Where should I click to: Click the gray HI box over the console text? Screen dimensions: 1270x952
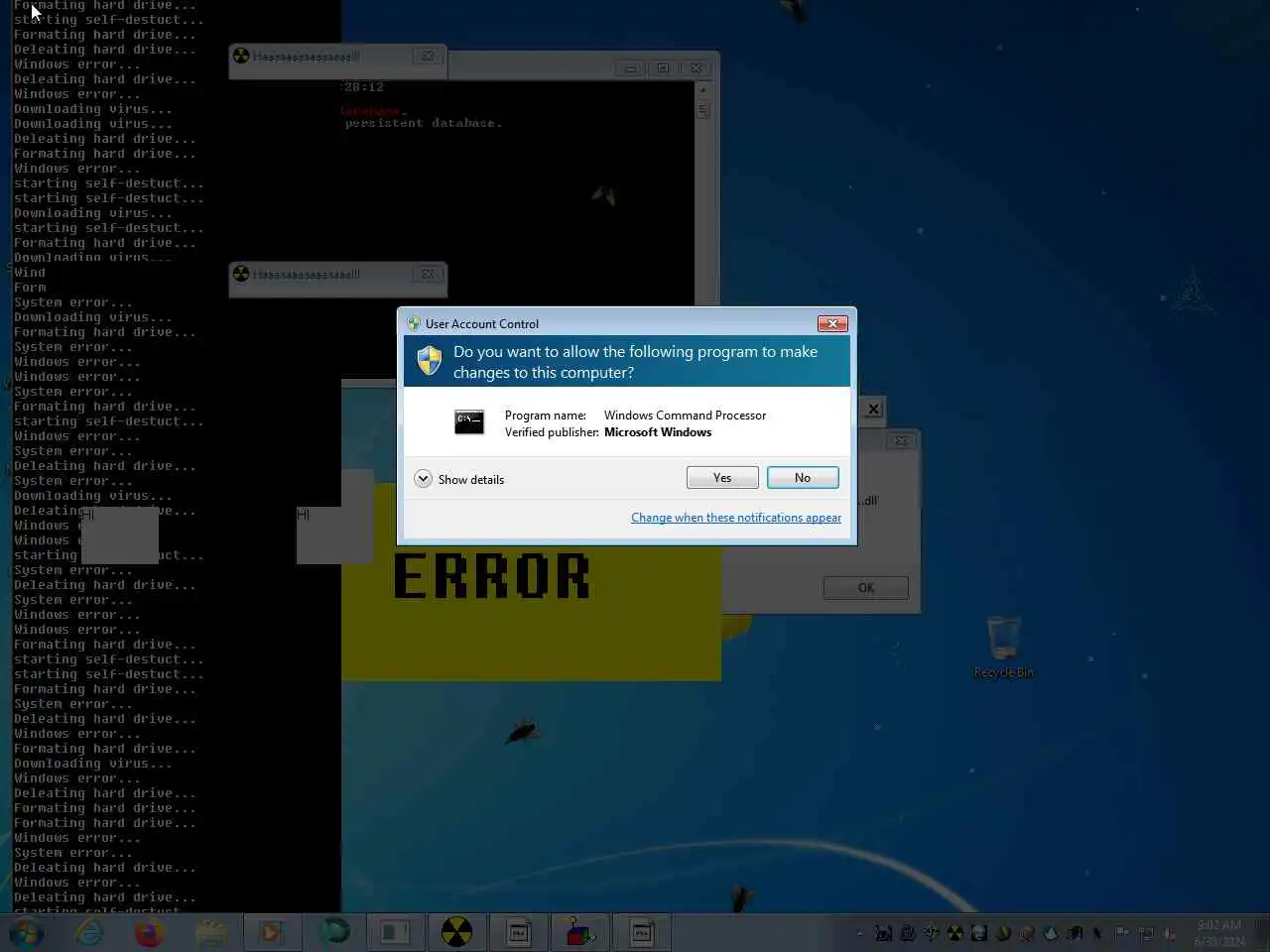(119, 535)
